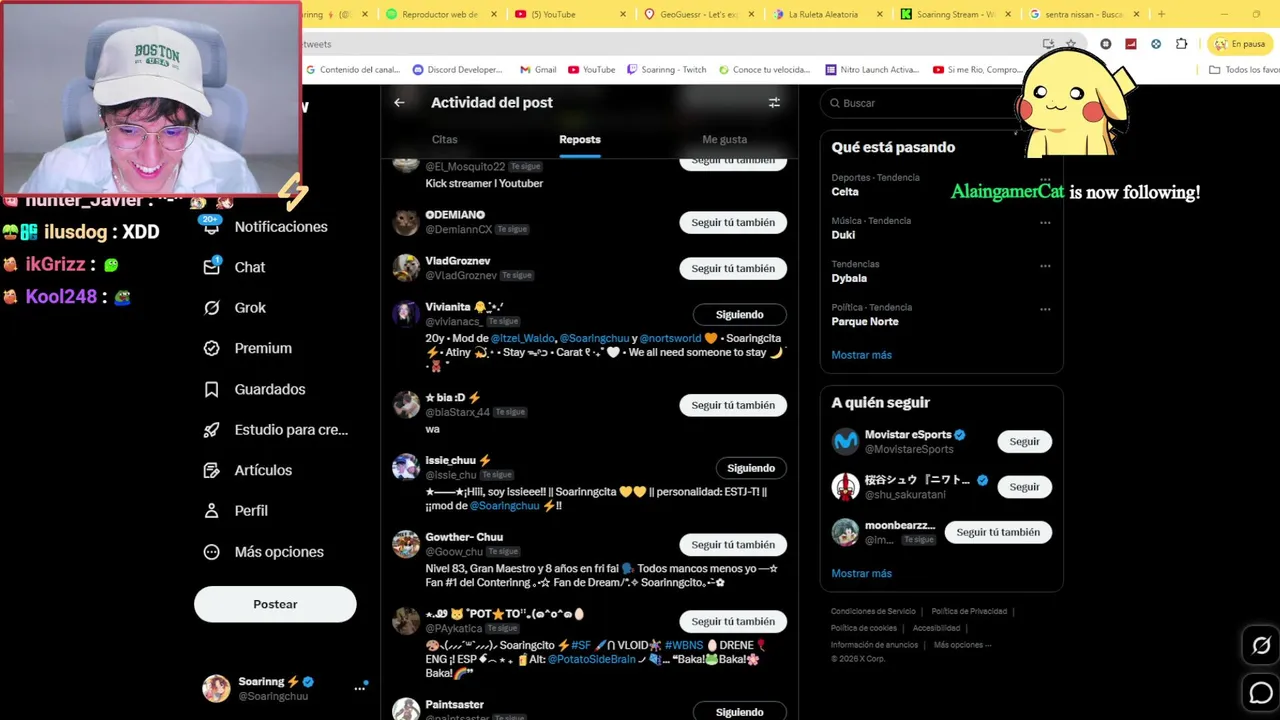Follow Movistar eSports with Seguir

tap(1024, 442)
